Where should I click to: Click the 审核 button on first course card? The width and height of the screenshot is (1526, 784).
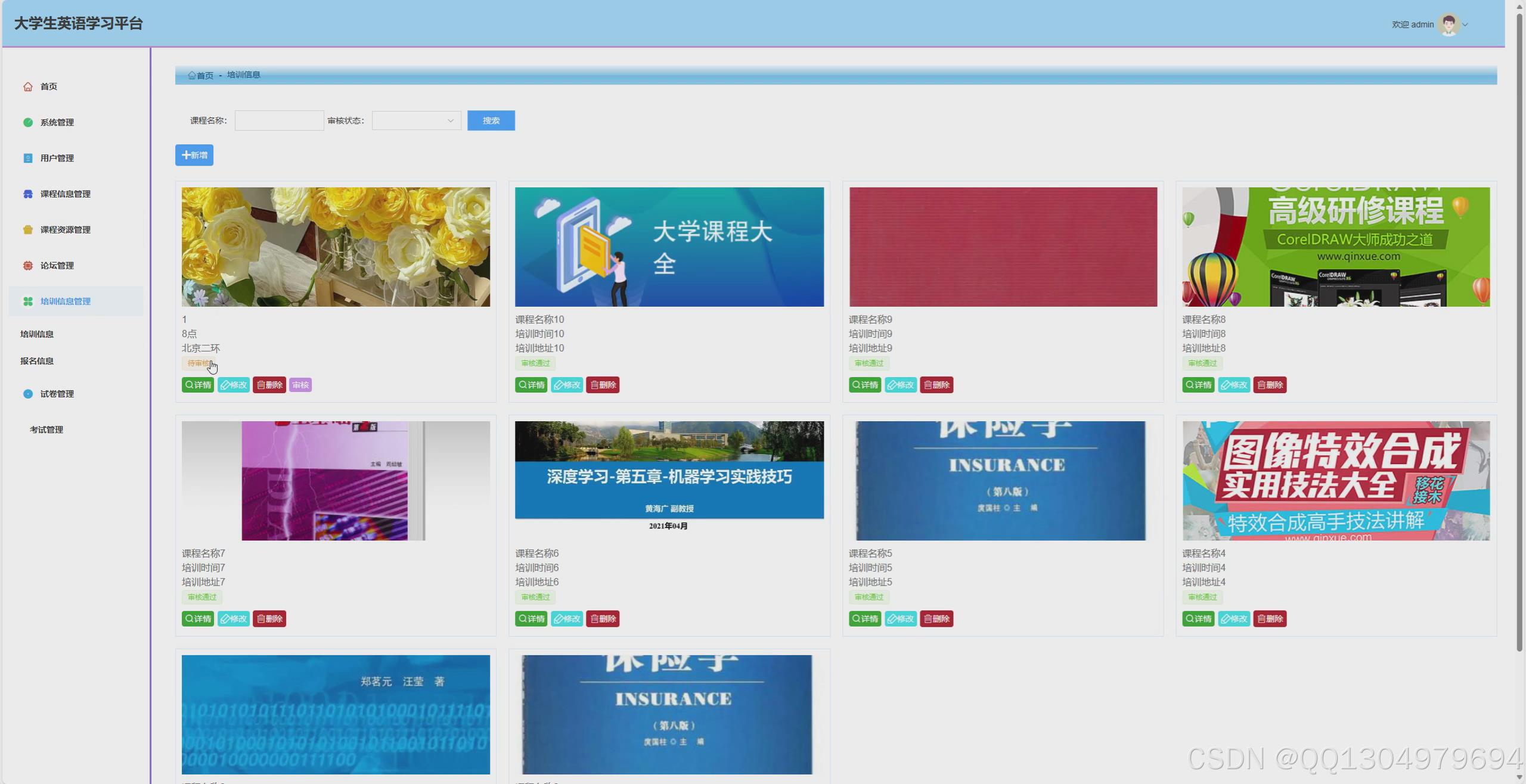click(301, 384)
